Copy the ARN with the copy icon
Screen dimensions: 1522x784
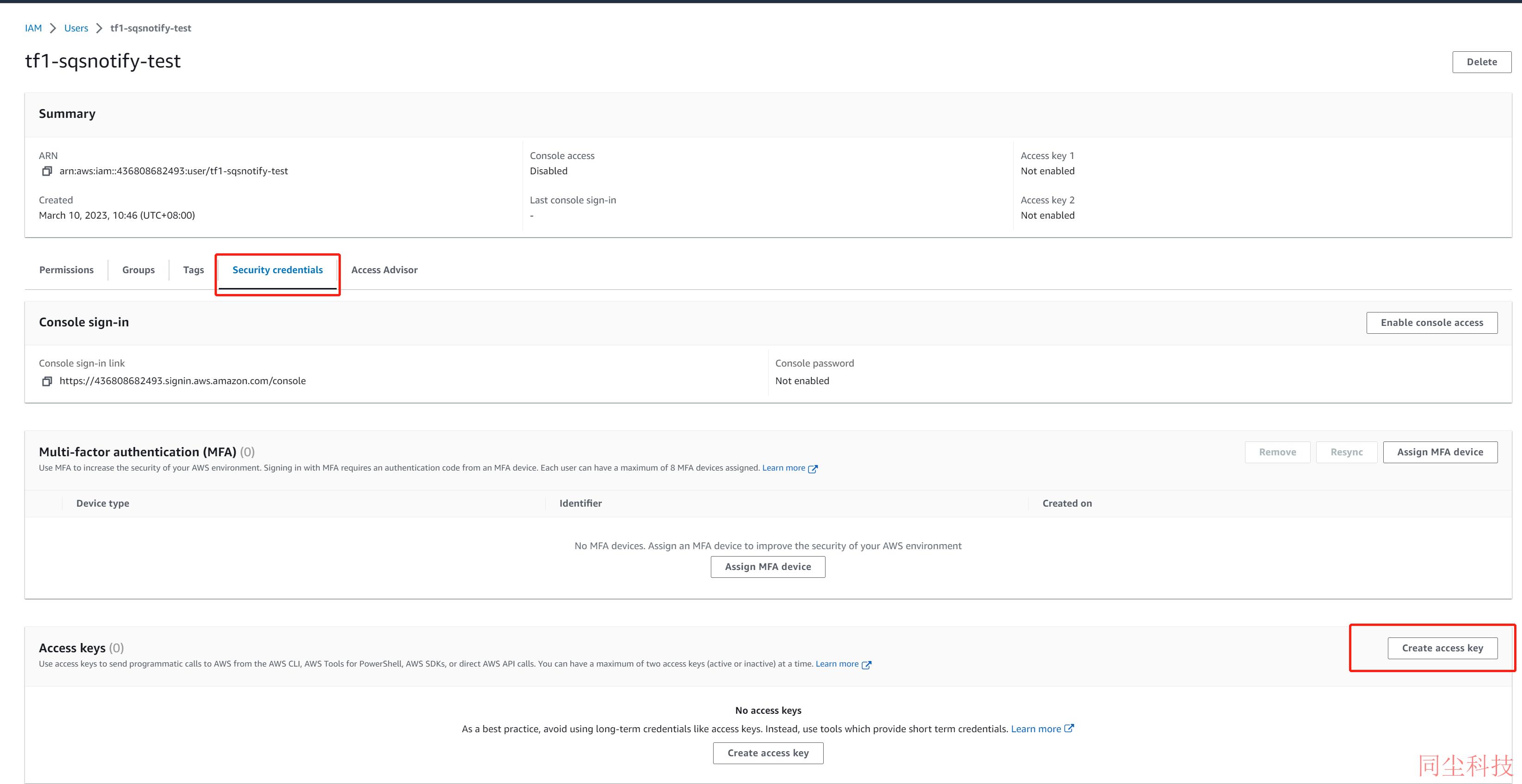pos(47,171)
